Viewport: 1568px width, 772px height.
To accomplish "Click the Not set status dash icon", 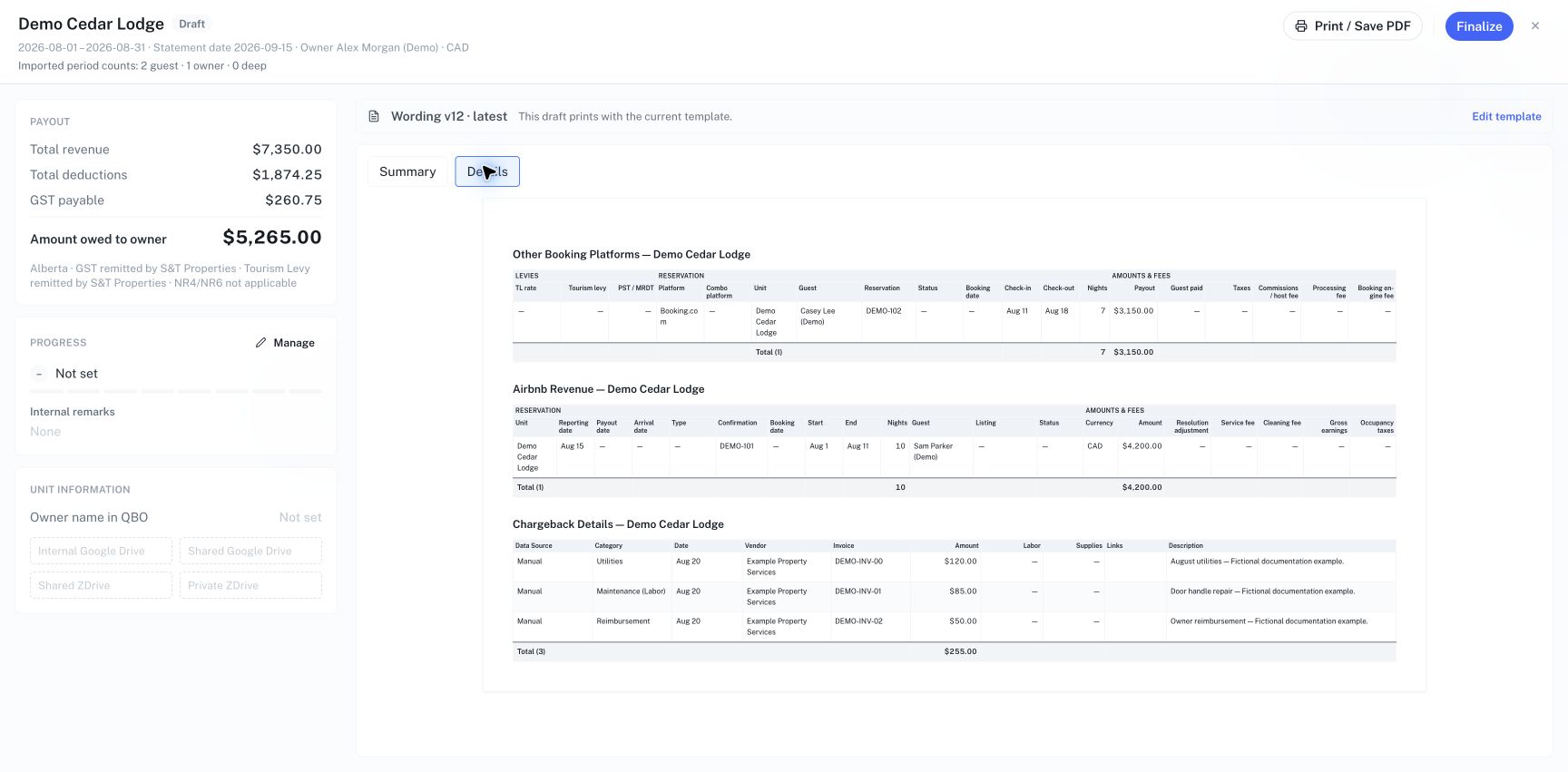I will coord(39,374).
